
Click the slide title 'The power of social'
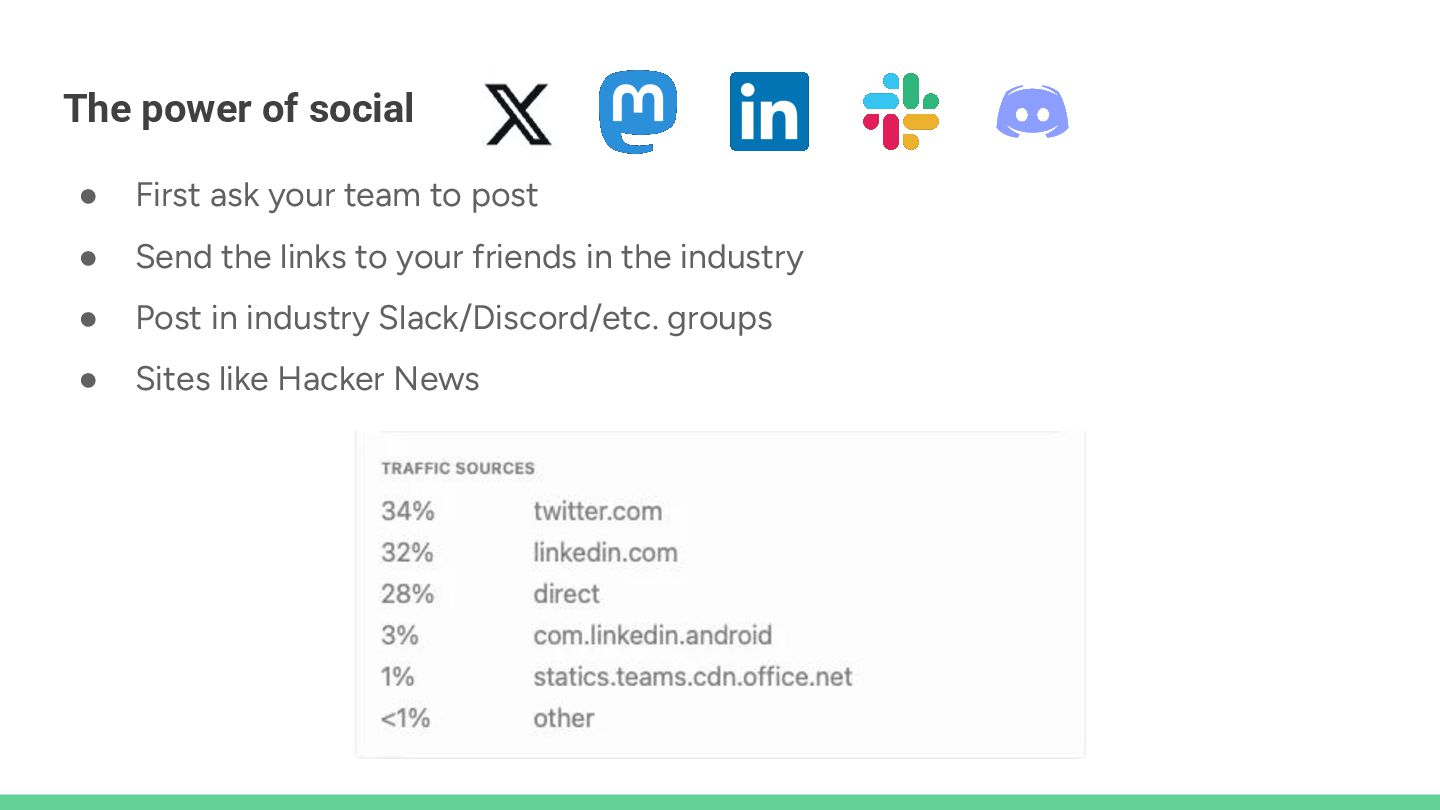(x=239, y=108)
